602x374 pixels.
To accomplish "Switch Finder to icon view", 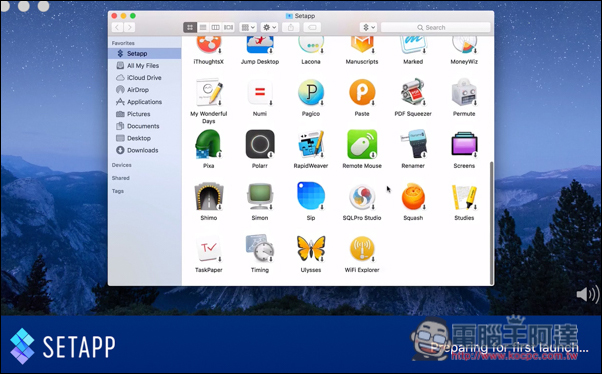I will [x=190, y=27].
